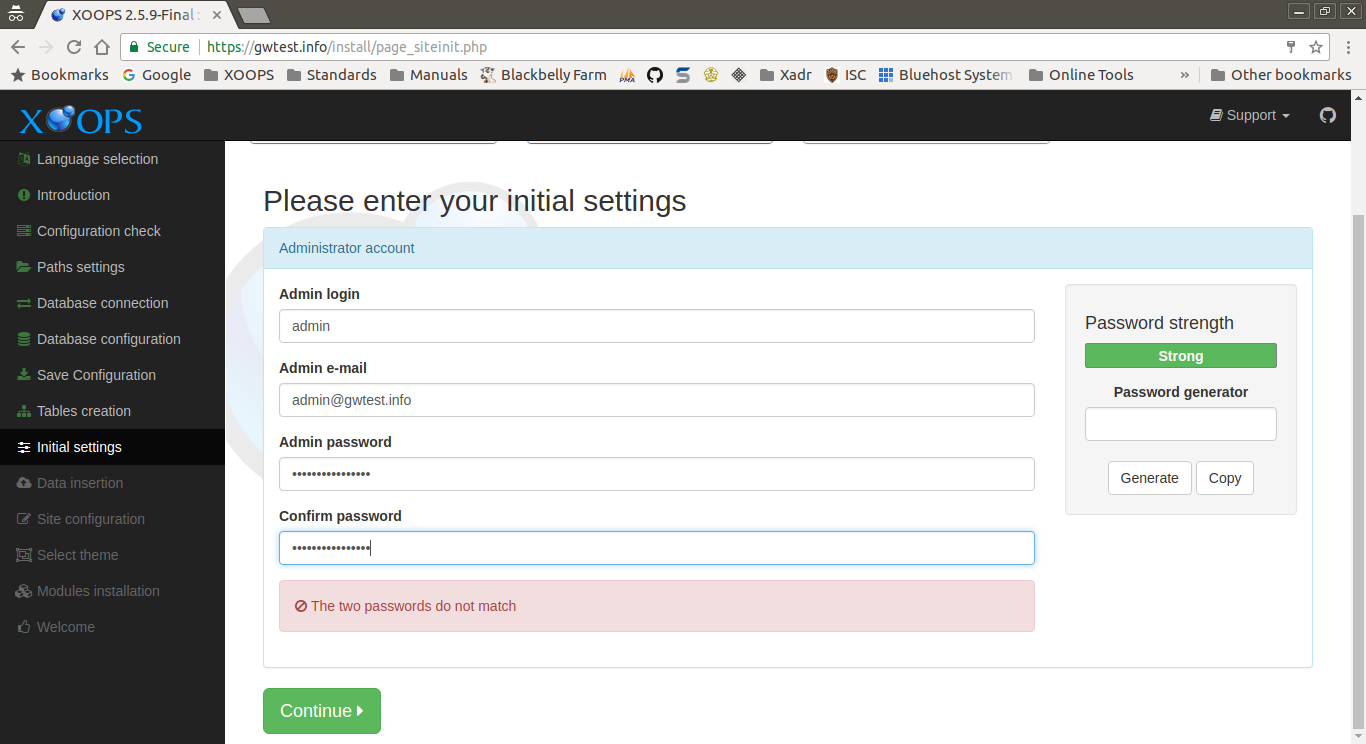The width and height of the screenshot is (1366, 744).
Task: Open the Support dropdown
Action: (1248, 115)
